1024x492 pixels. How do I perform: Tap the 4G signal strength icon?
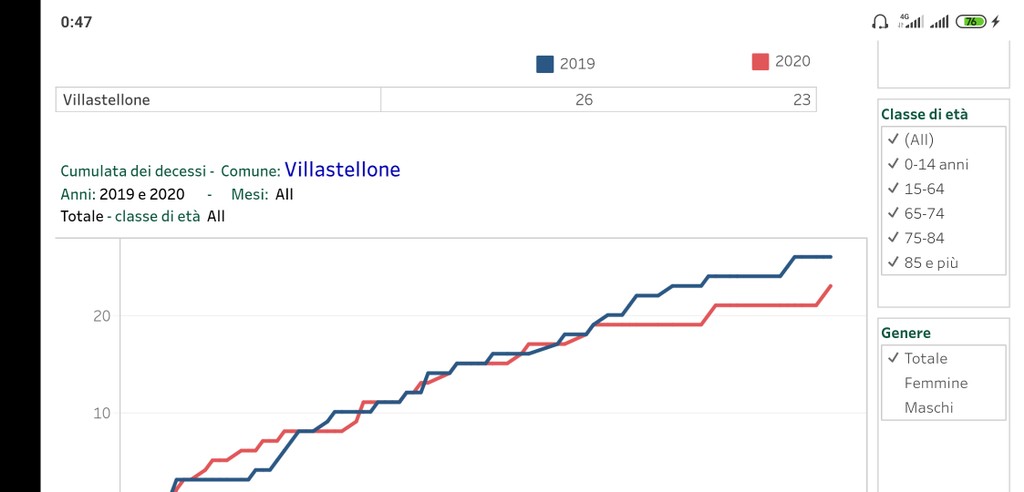(x=910, y=22)
